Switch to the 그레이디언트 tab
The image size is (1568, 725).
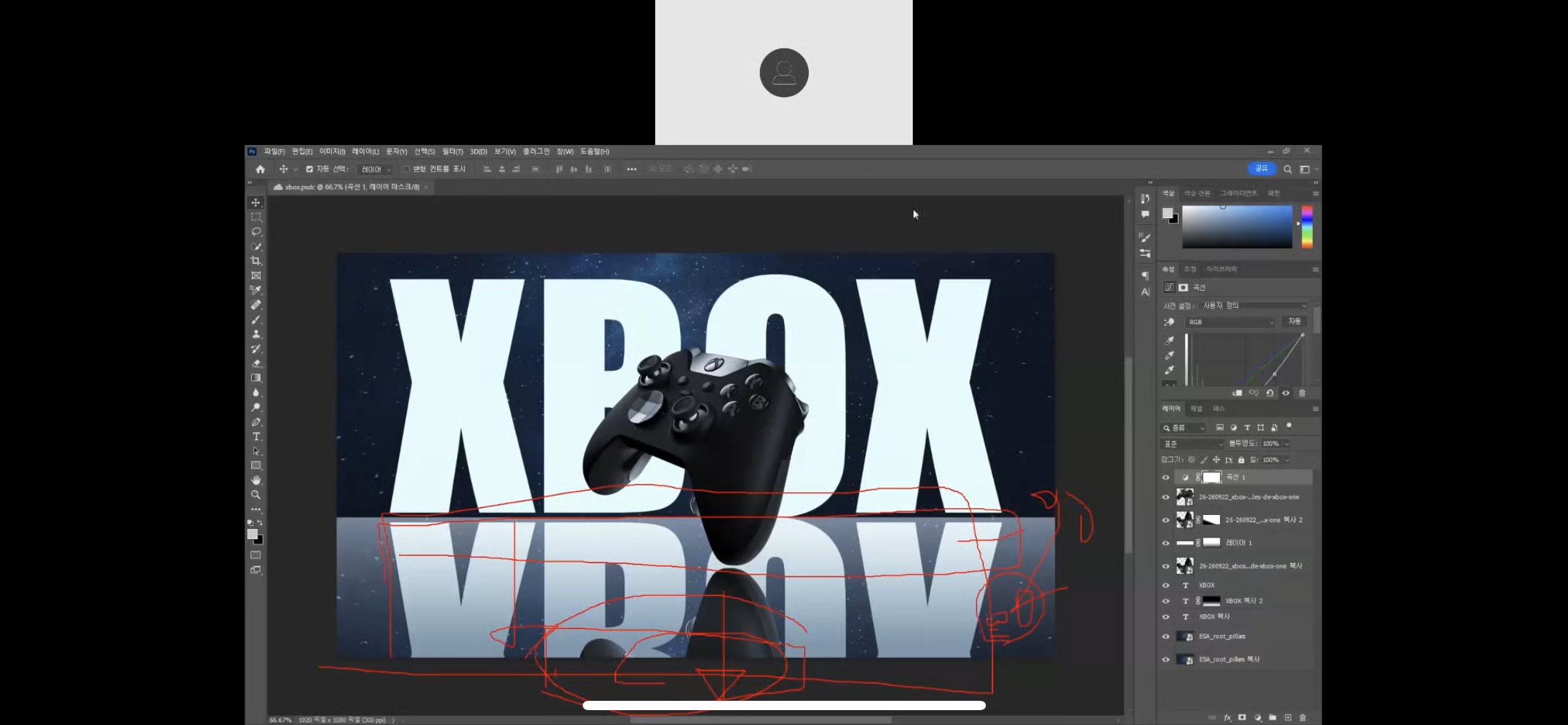(1239, 193)
